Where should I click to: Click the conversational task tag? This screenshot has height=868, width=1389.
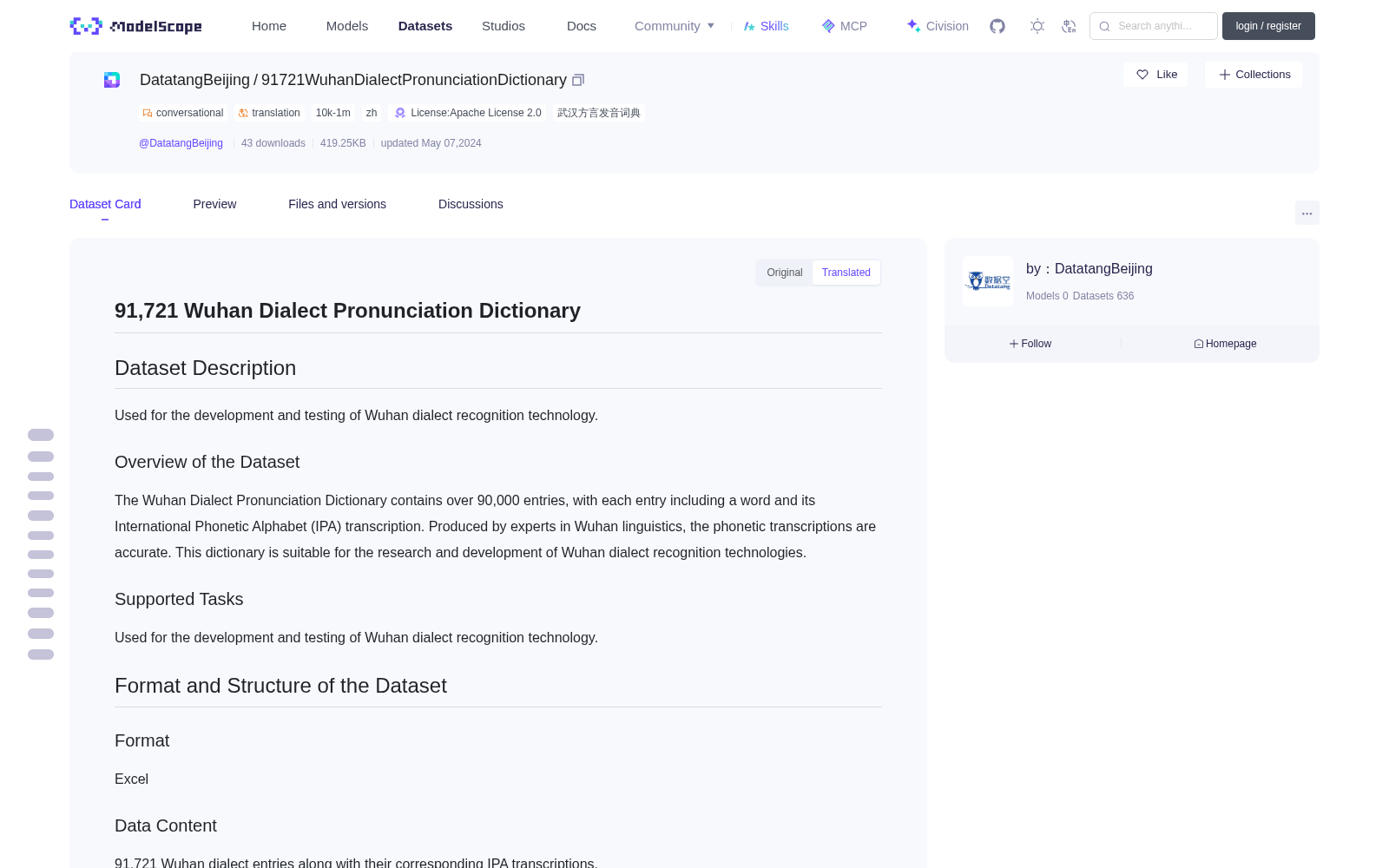coord(183,113)
